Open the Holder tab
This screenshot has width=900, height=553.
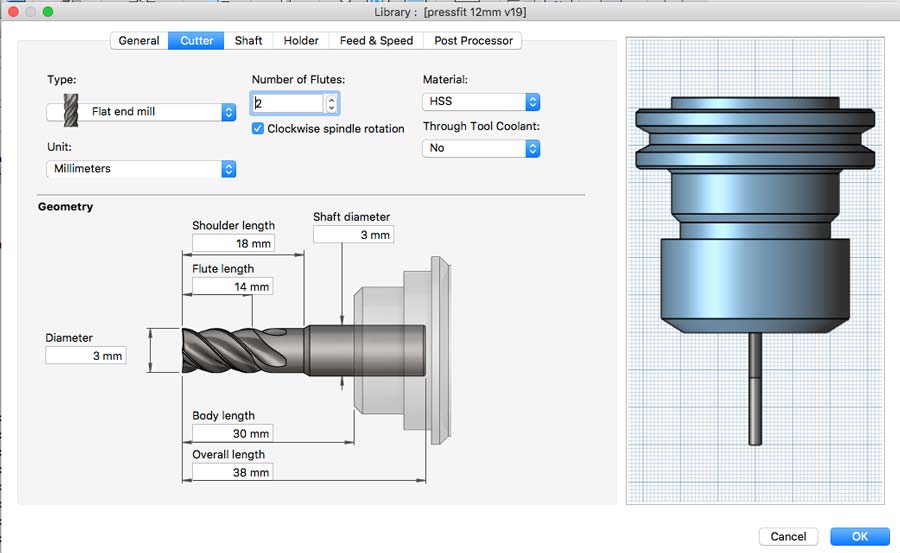(x=301, y=41)
